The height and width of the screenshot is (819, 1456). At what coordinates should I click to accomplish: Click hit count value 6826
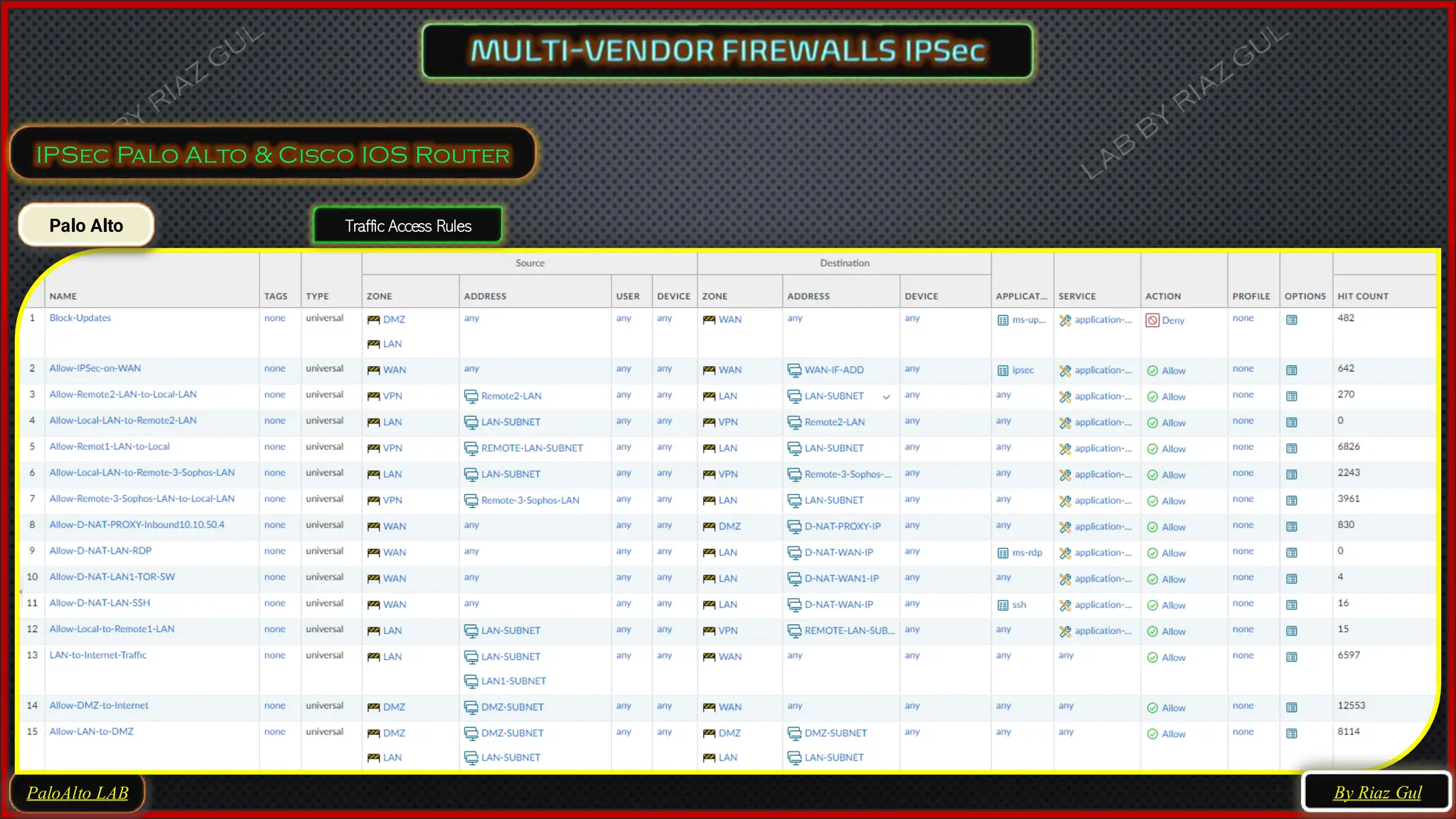(1349, 446)
